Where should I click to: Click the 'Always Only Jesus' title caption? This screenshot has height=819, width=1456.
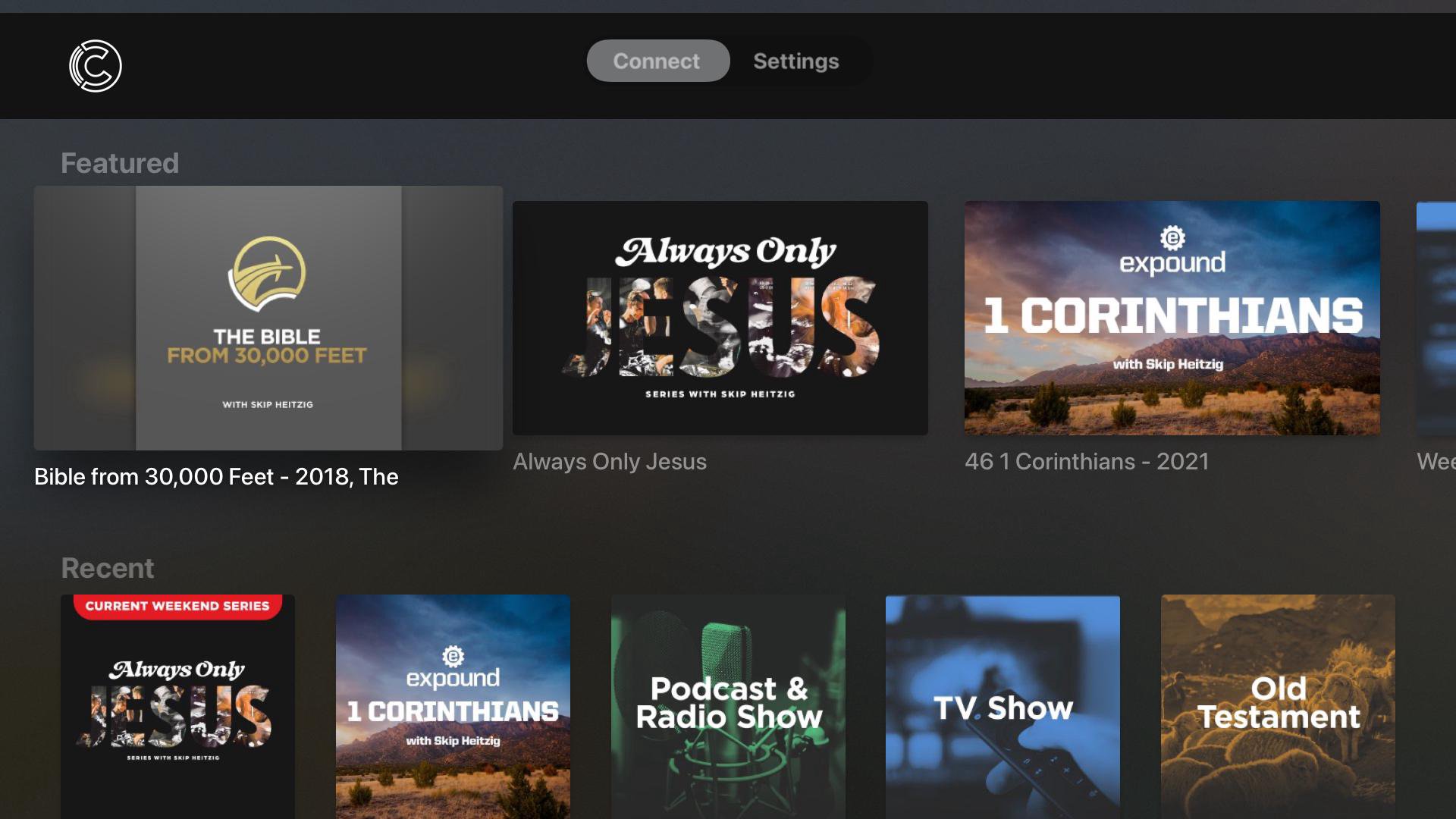610,461
